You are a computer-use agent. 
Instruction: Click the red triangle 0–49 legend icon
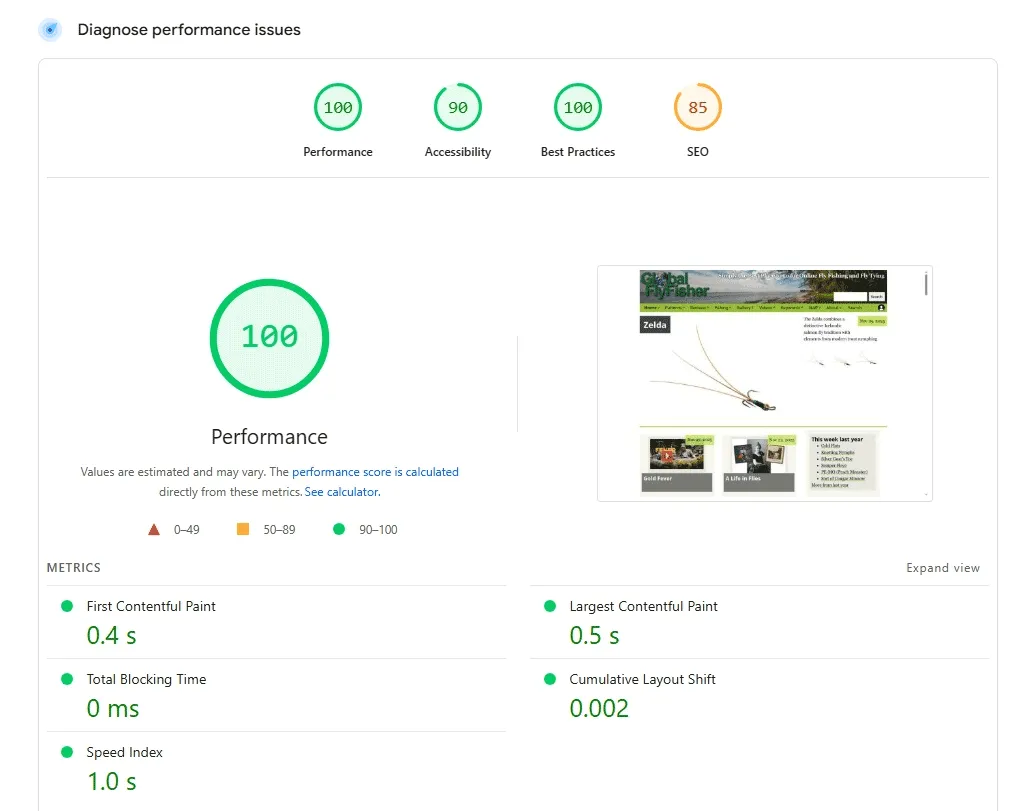(154, 529)
